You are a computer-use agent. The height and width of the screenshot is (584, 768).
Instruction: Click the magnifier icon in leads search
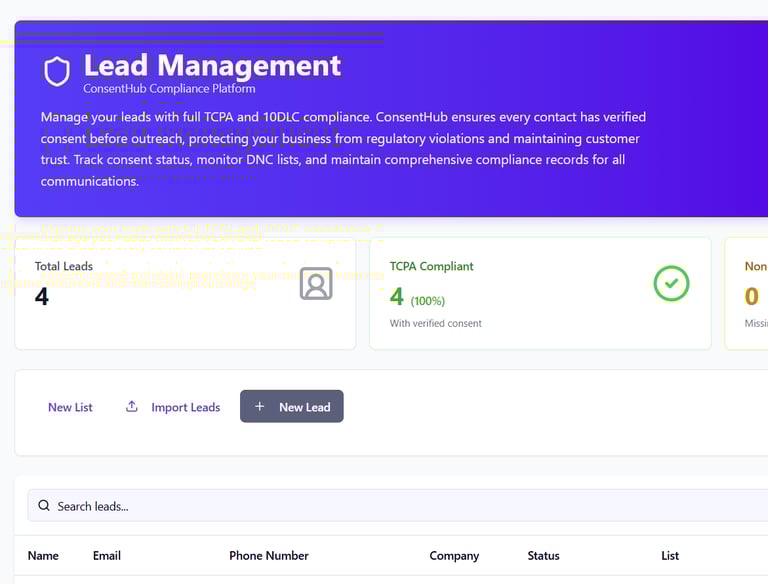click(x=44, y=505)
